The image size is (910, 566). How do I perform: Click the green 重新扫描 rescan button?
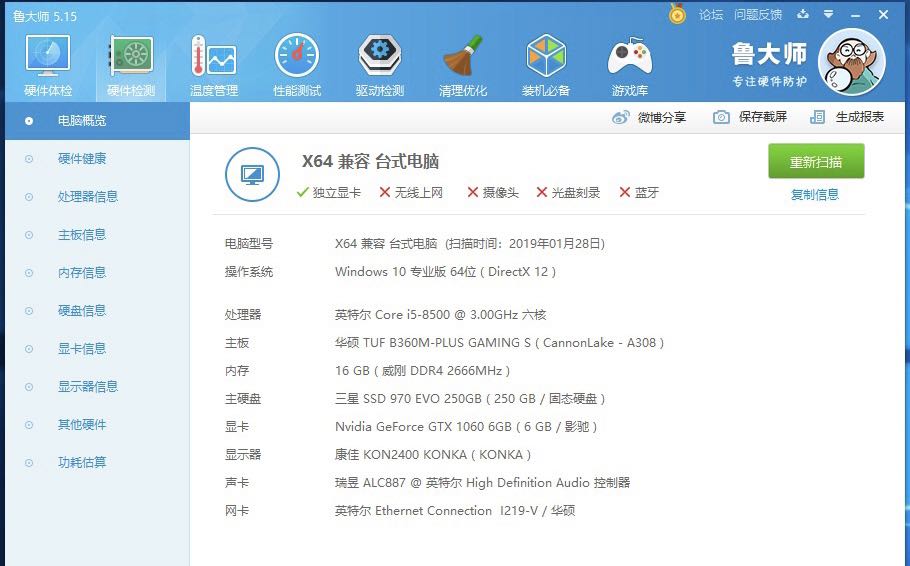[816, 161]
